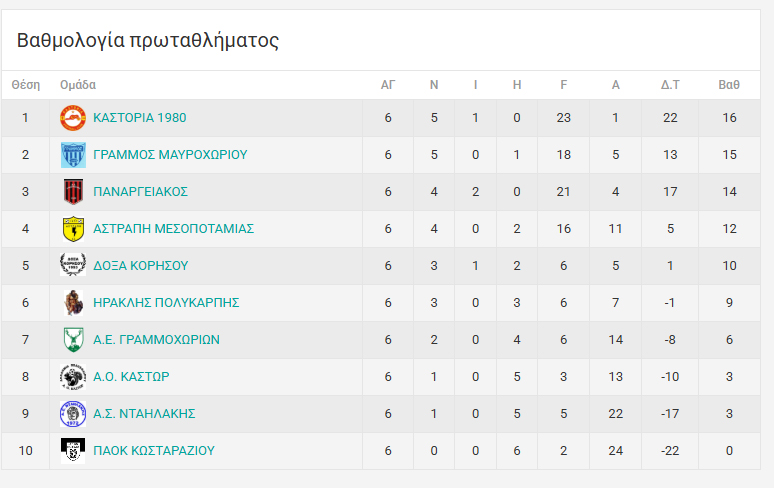Click the ΠΑΟΚ ΚΩΣΤΑΡΑΖΙΟΥ team logo

(73, 451)
